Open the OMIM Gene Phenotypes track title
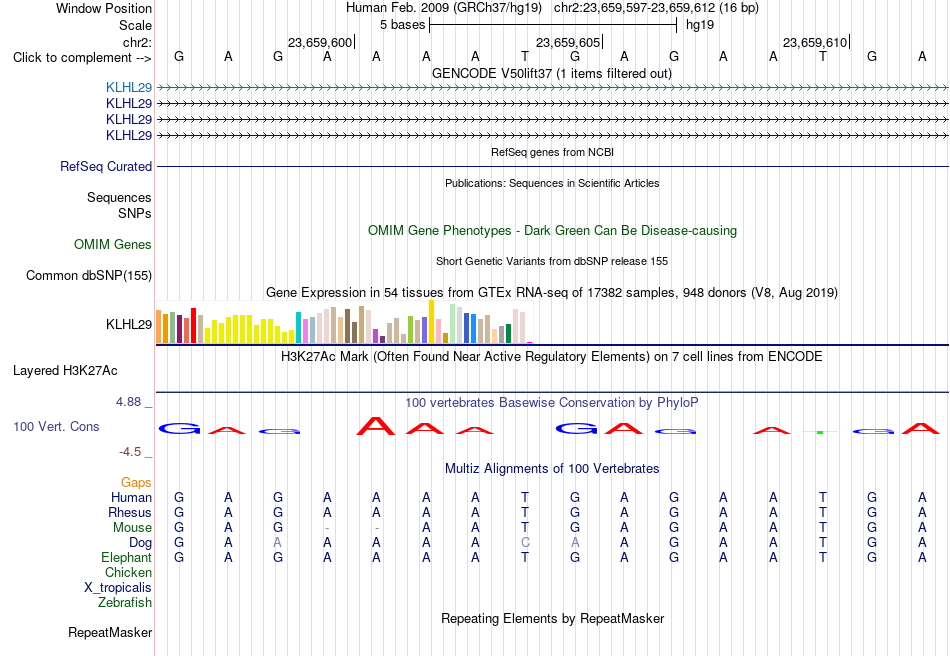950x656 pixels. click(552, 231)
